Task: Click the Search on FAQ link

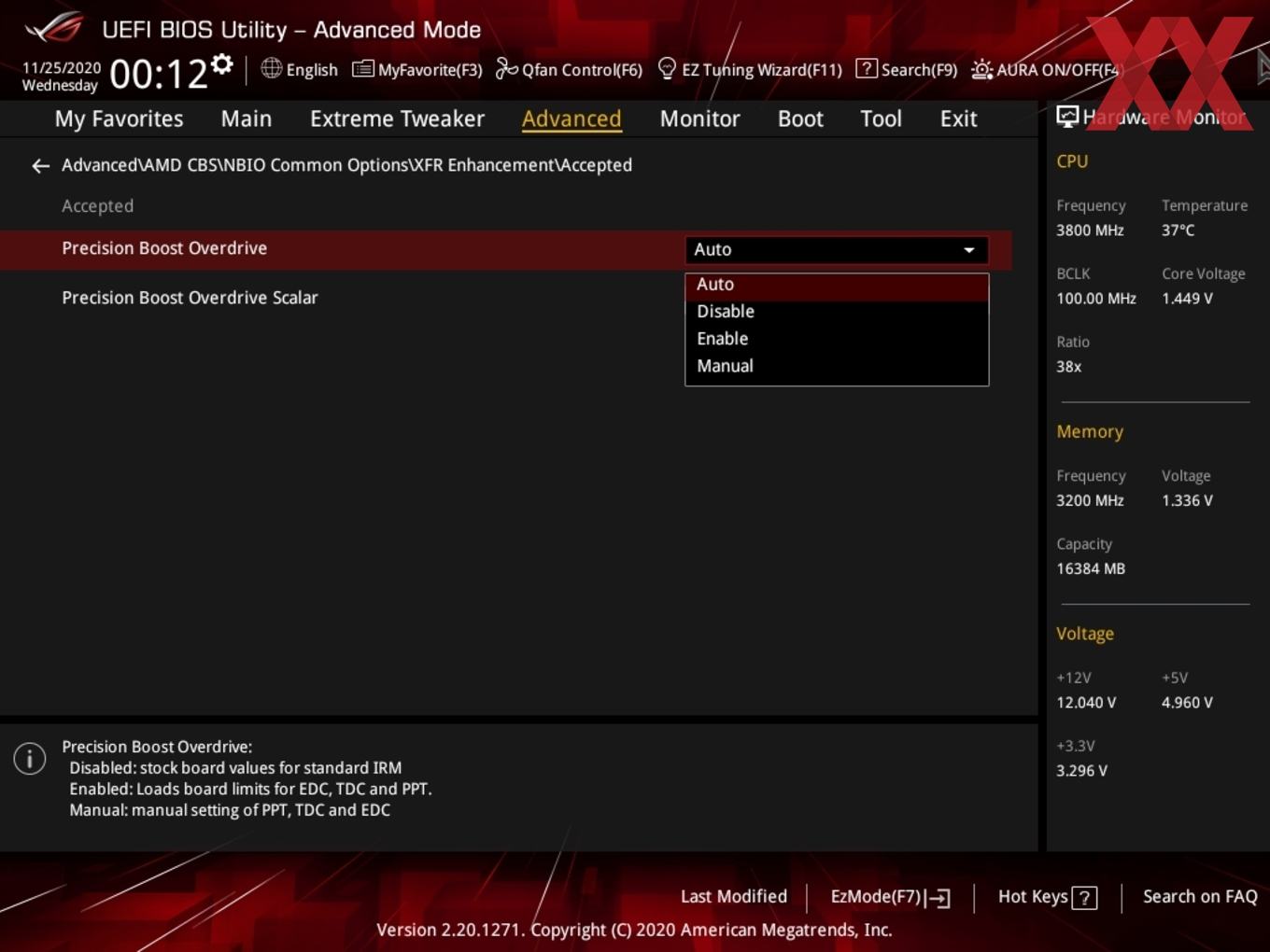Action: [1200, 897]
